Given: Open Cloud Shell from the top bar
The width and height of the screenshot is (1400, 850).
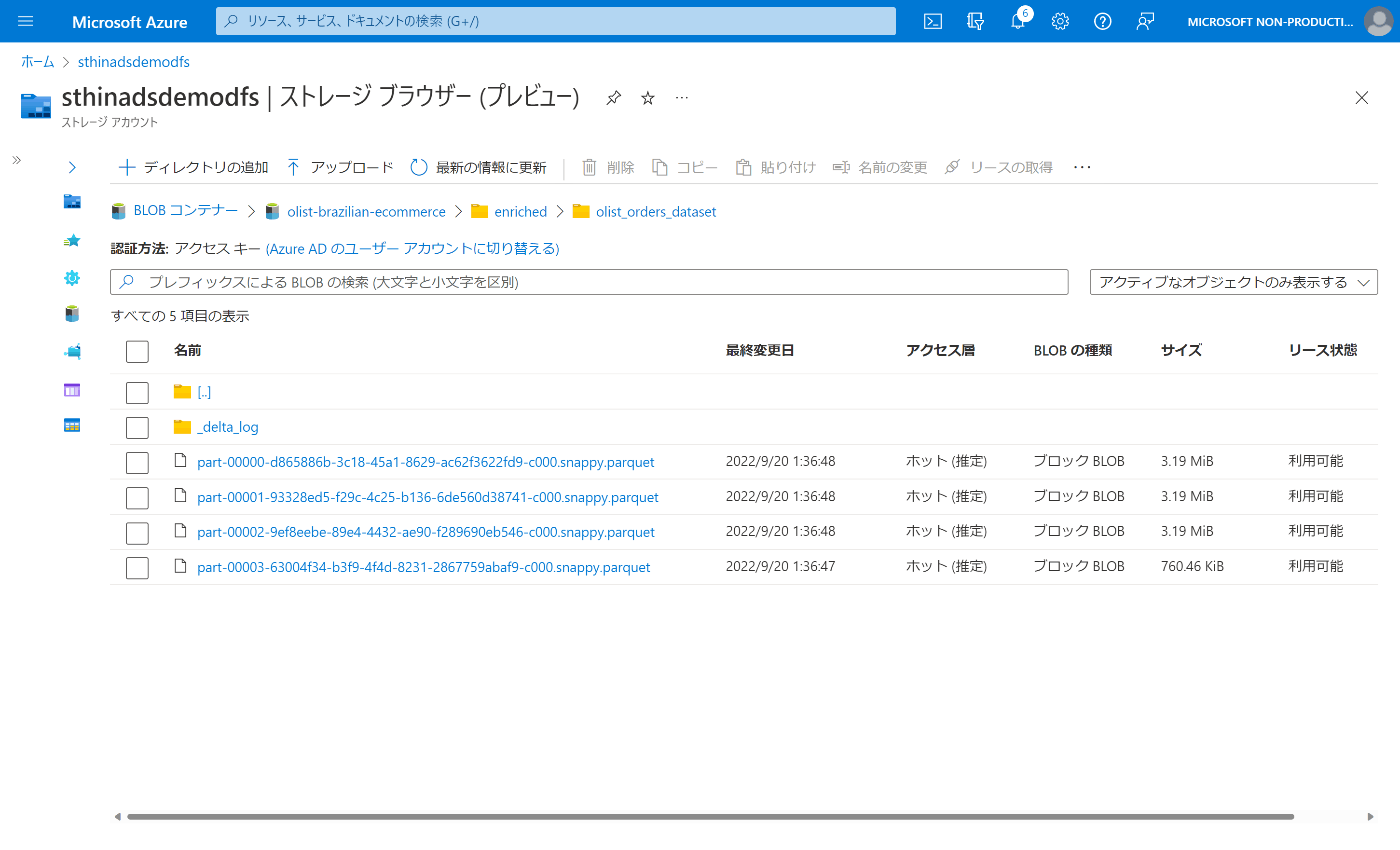Looking at the screenshot, I should coord(933,21).
